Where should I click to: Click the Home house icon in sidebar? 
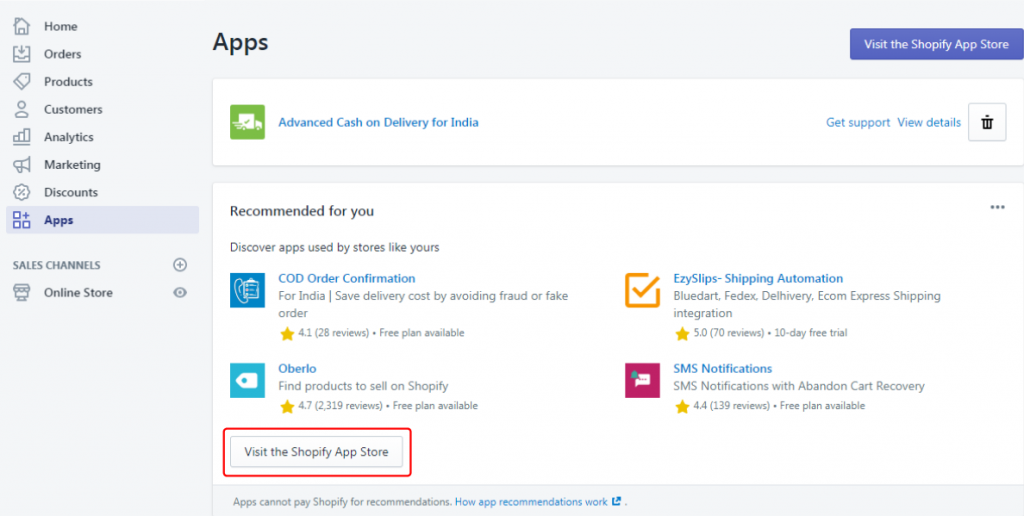(22, 26)
